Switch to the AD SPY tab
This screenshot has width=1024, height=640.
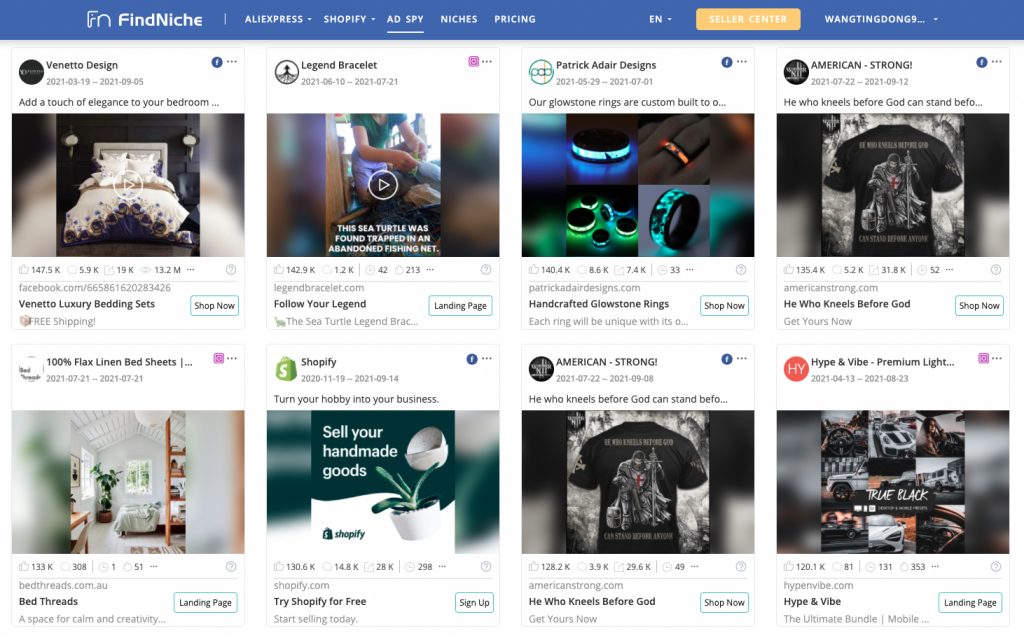point(405,20)
